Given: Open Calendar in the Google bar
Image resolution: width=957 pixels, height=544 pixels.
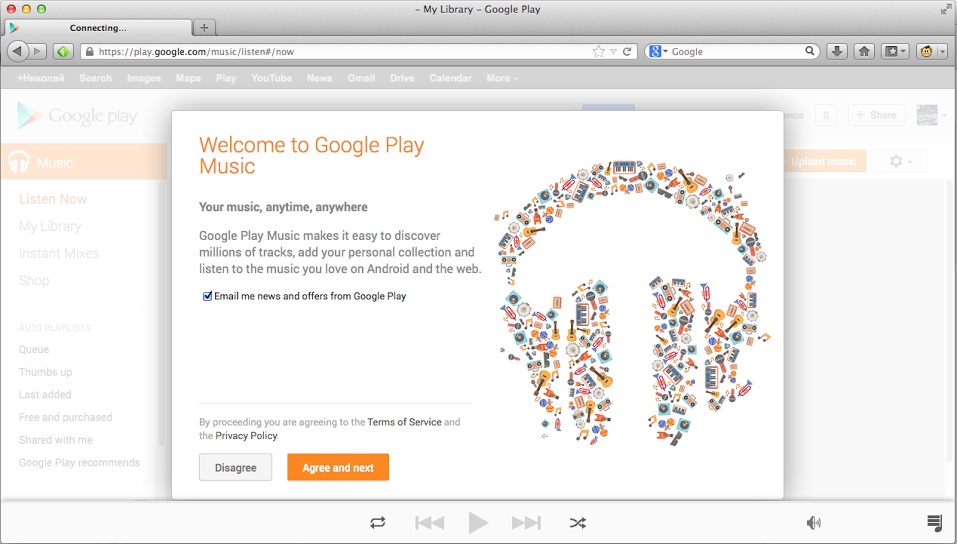Looking at the screenshot, I should pyautogui.click(x=450, y=78).
